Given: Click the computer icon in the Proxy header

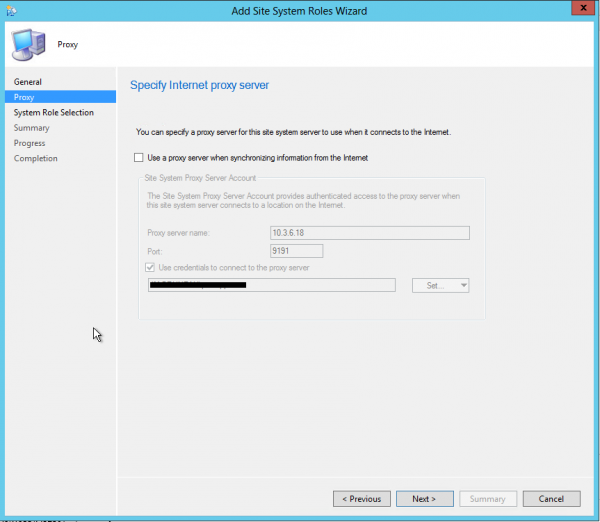Looking at the screenshot, I should click(x=28, y=45).
